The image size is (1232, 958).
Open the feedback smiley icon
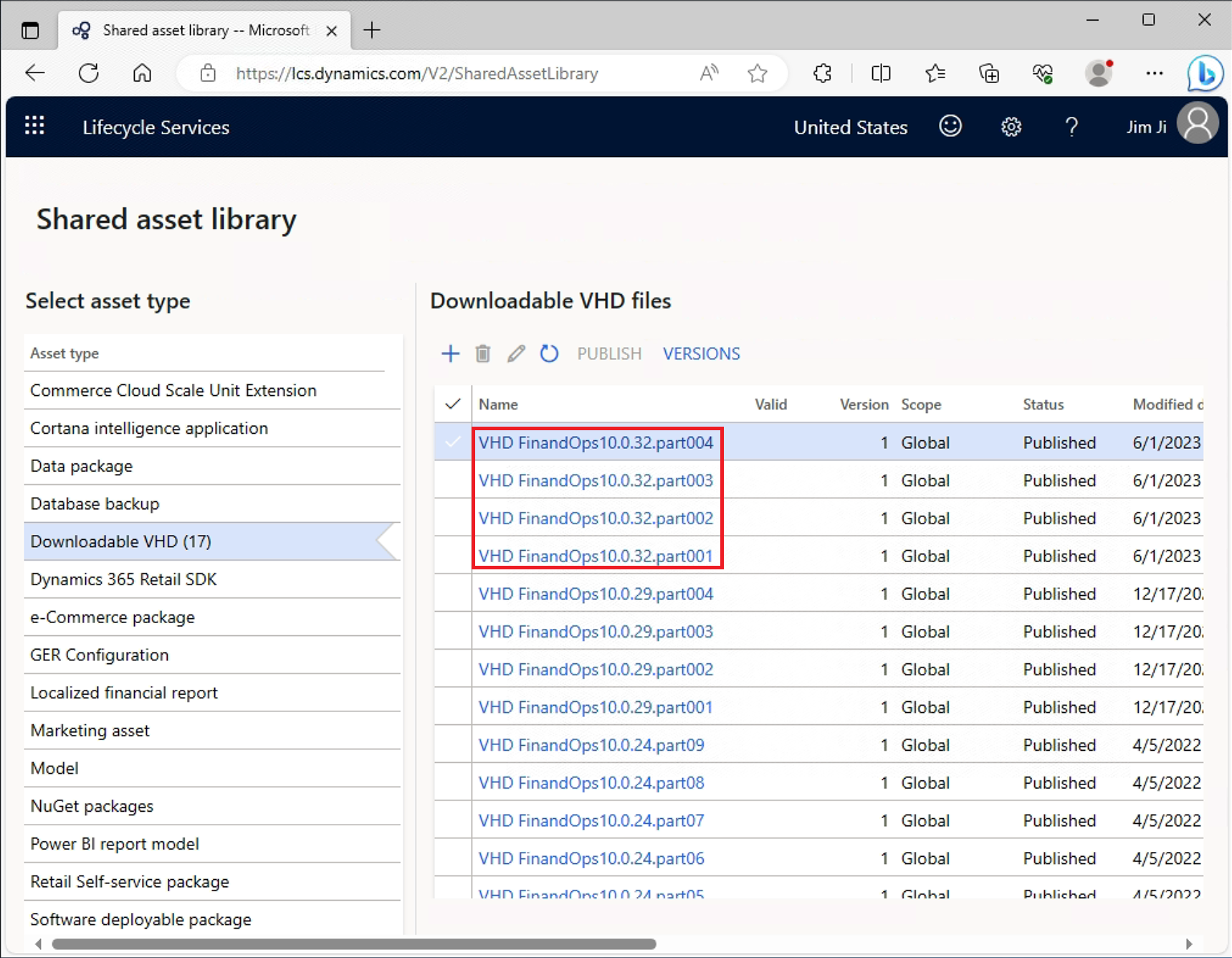coord(950,126)
